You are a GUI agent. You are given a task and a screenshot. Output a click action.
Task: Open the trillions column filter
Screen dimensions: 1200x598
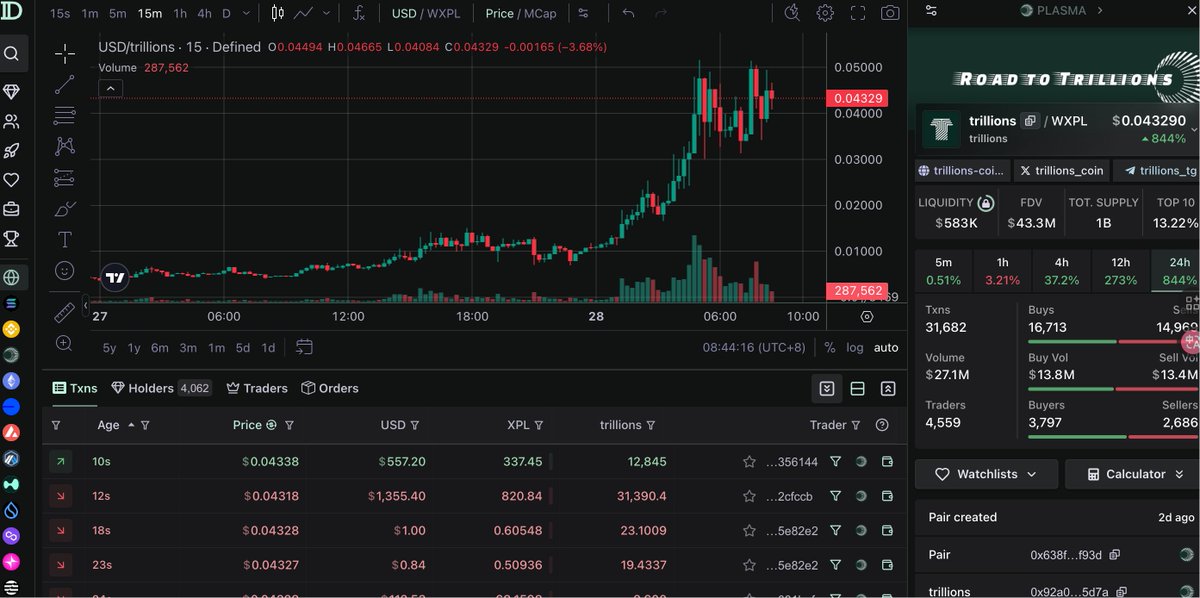[651, 425]
